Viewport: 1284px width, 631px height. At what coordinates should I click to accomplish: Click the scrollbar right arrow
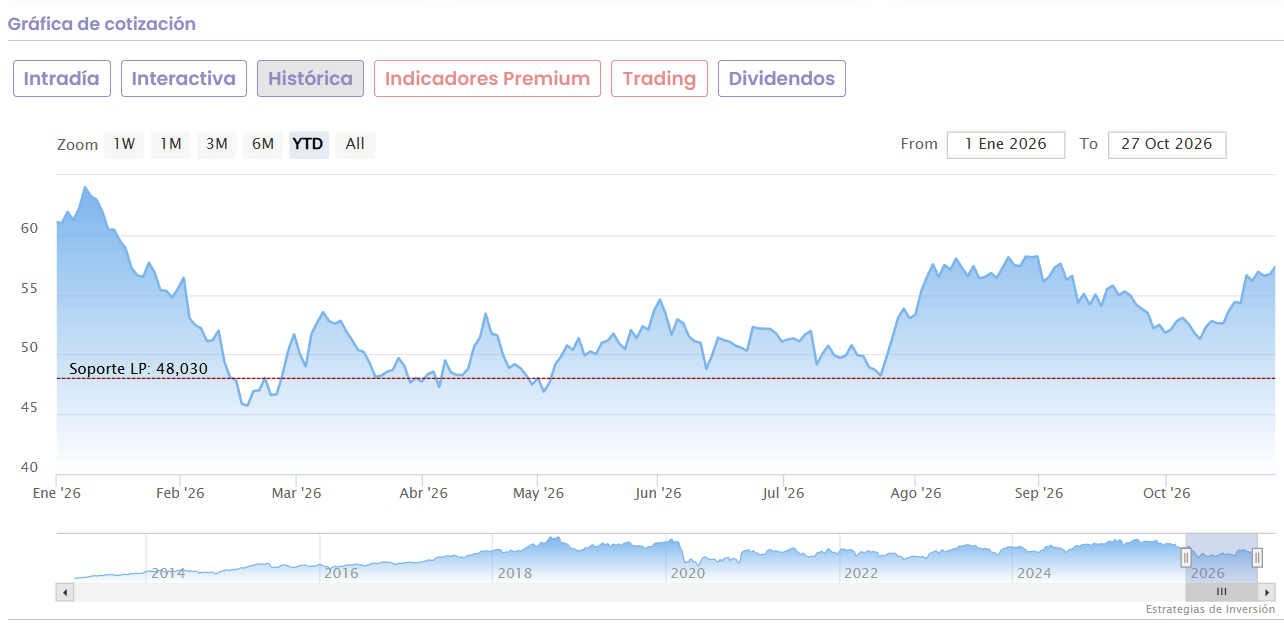coord(1267,592)
